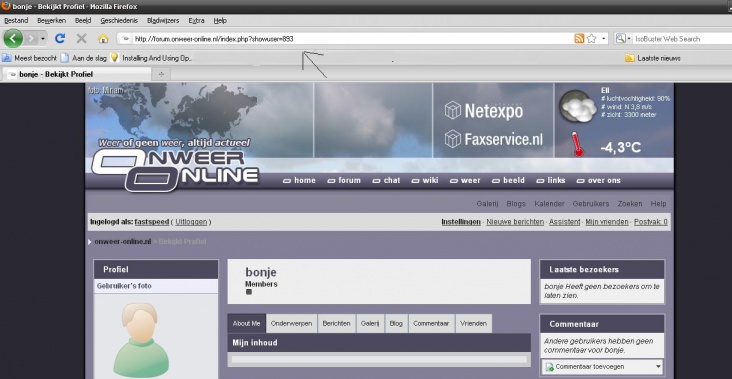
Task: Switch to the Berichten profile tab
Action: pyautogui.click(x=336, y=323)
